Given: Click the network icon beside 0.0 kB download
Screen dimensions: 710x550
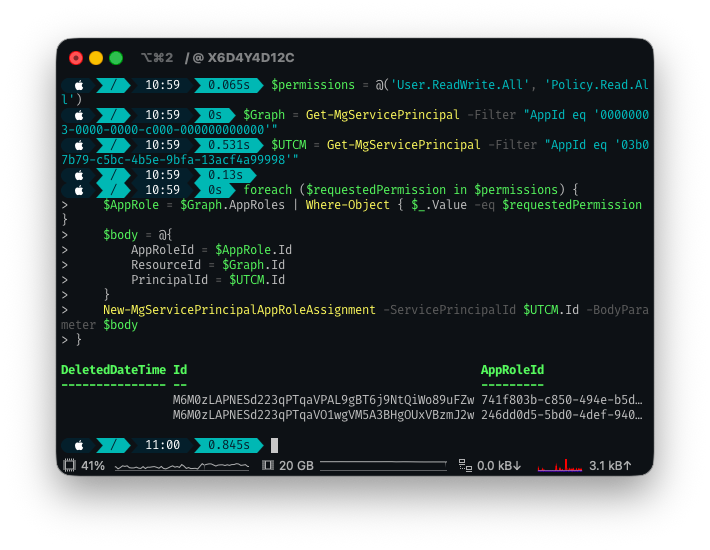Looking at the screenshot, I should click(464, 465).
